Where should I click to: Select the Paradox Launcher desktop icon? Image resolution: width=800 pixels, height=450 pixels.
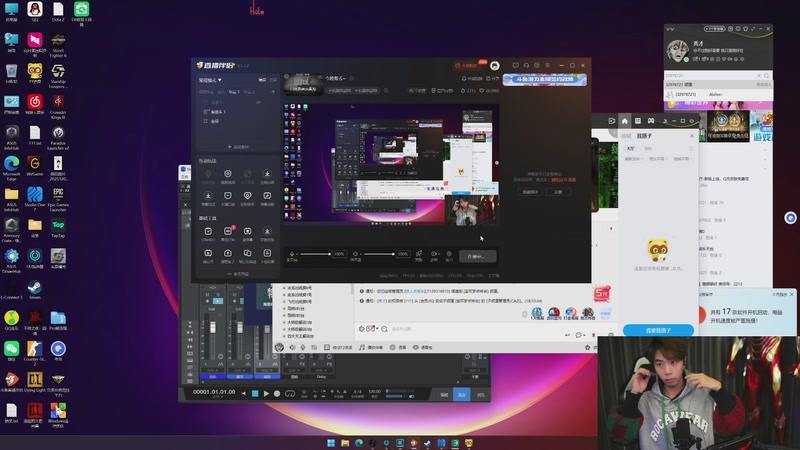coord(58,138)
